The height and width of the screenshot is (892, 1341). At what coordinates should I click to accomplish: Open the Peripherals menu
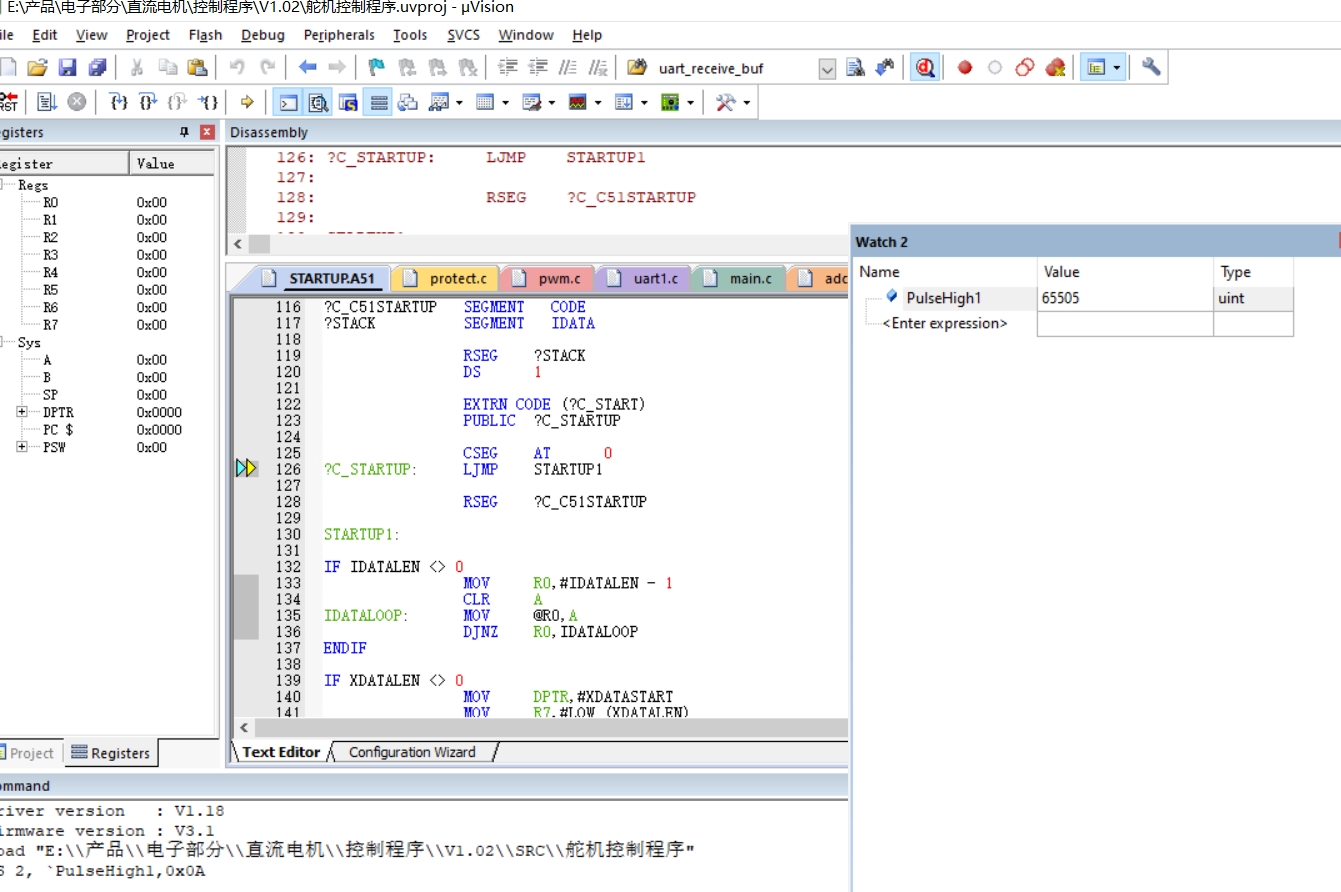pos(339,35)
